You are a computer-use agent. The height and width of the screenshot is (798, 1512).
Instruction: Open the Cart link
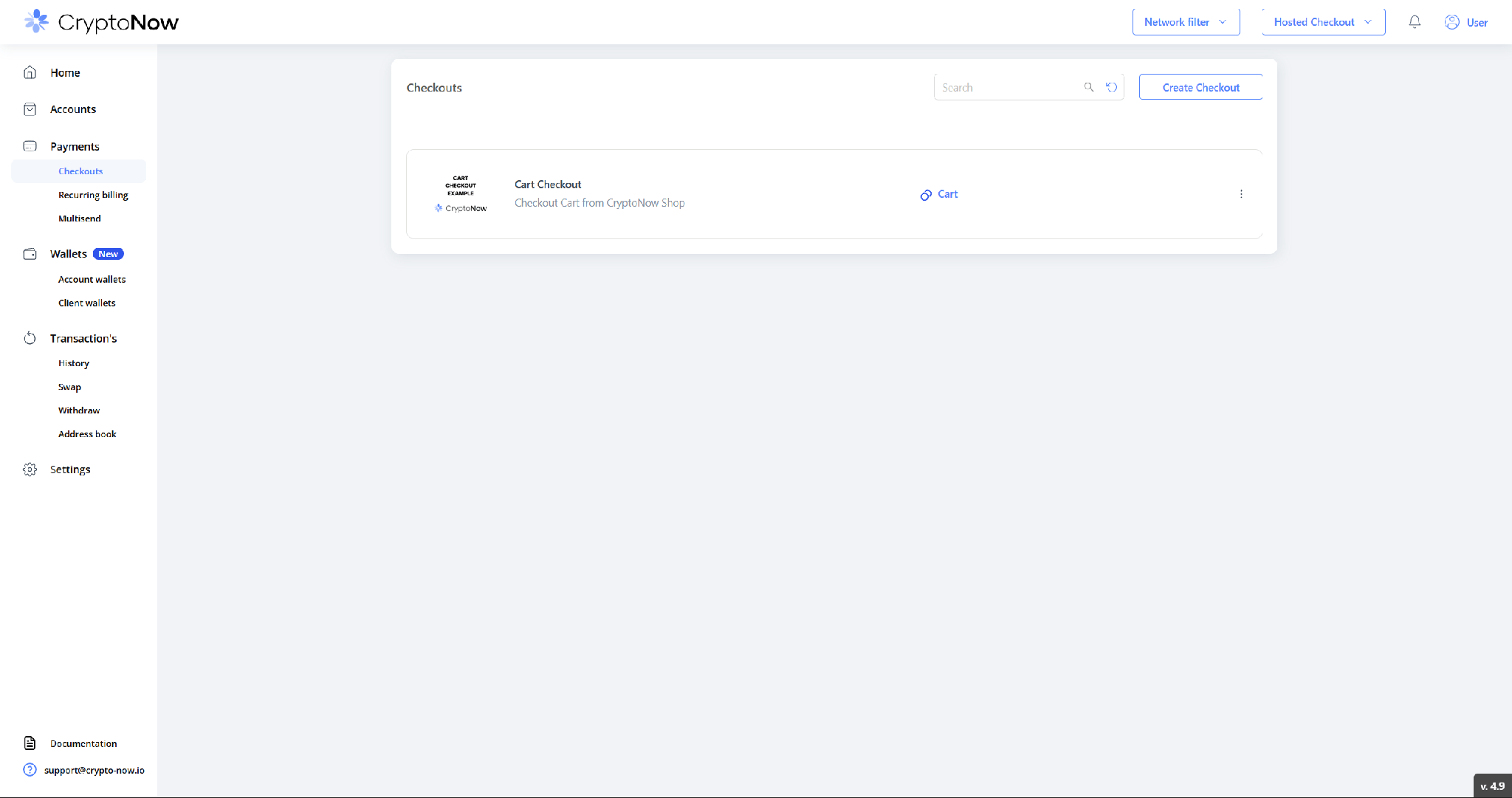point(948,194)
